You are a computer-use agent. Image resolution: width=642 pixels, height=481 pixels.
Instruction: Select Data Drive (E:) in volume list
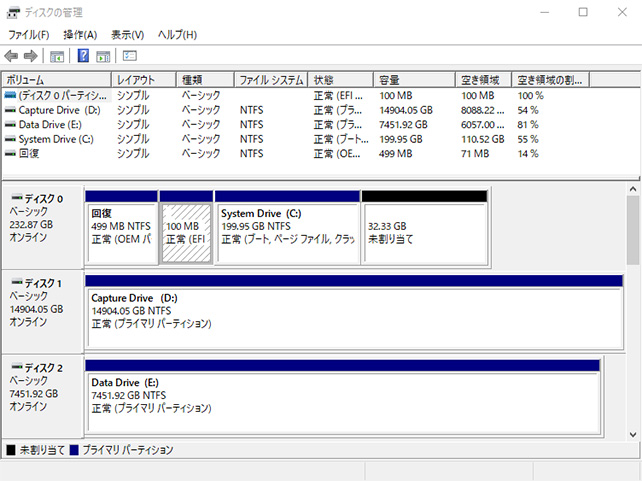[x=50, y=124]
